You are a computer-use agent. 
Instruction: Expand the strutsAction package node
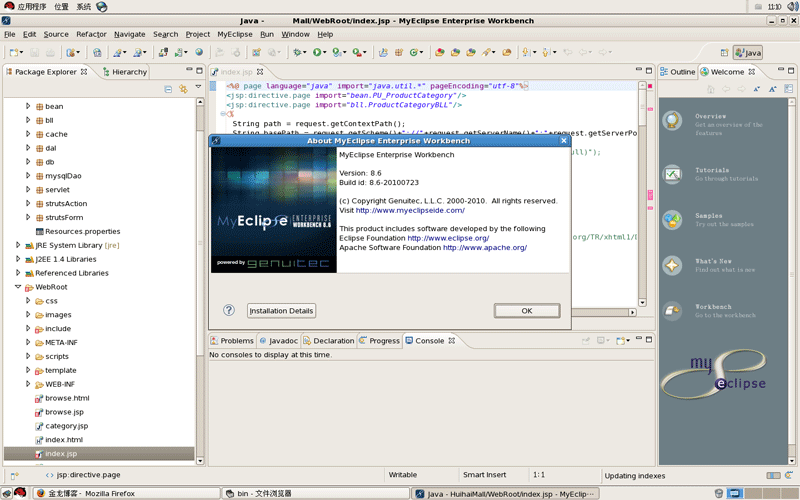click(x=28, y=203)
